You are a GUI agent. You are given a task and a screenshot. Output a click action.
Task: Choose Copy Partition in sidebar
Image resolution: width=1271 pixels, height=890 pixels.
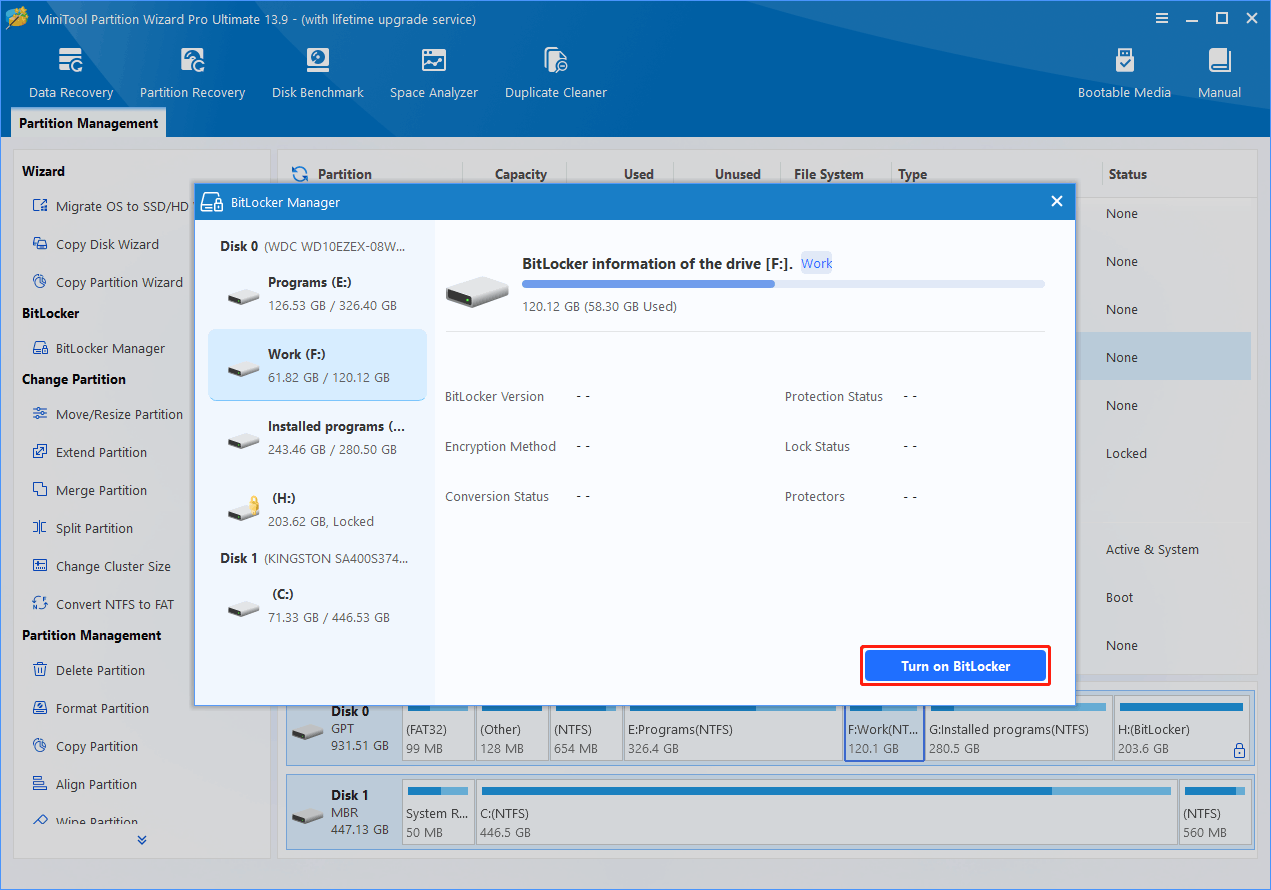[x=85, y=746]
